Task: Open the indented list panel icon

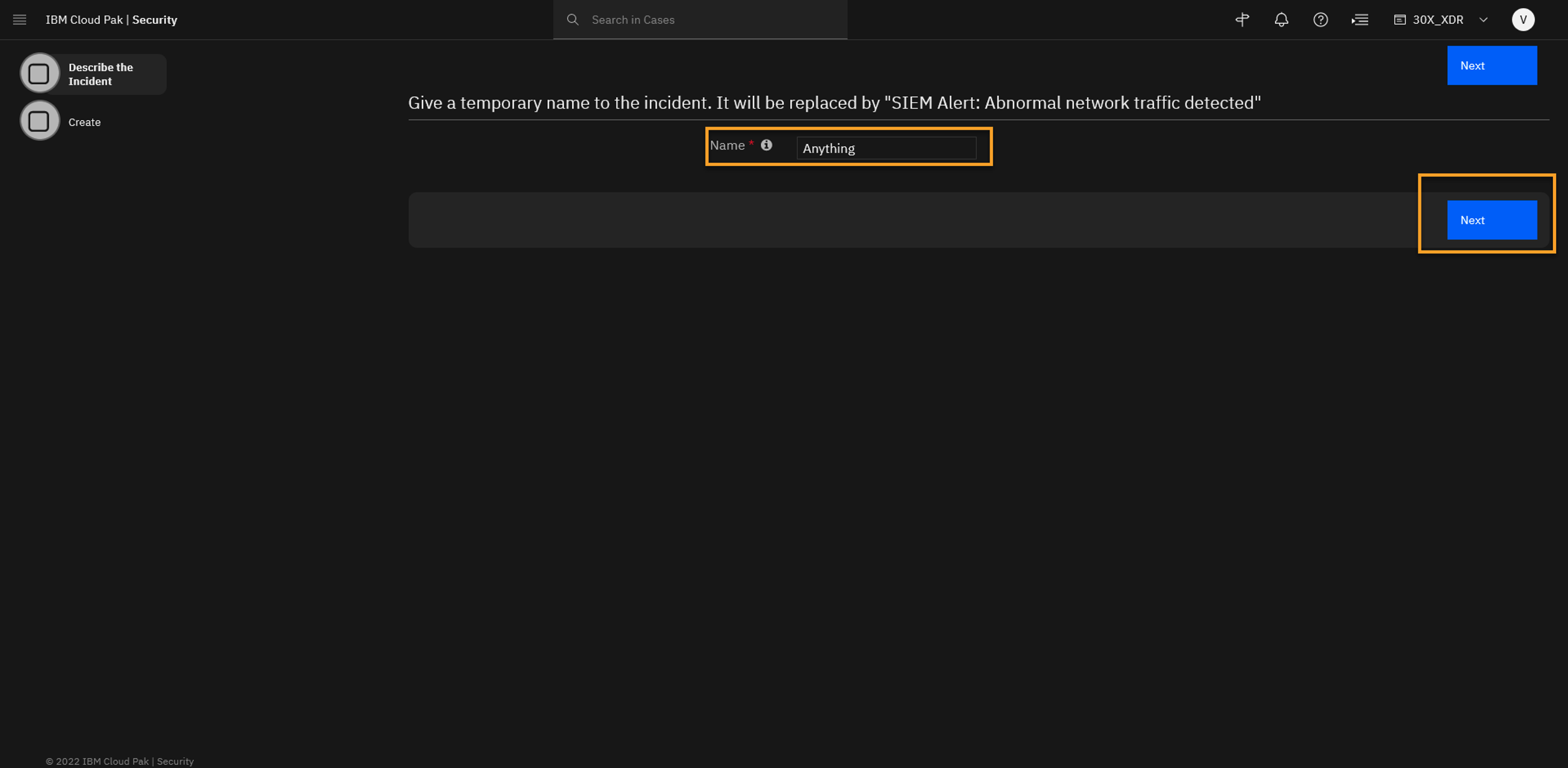Action: click(1360, 19)
